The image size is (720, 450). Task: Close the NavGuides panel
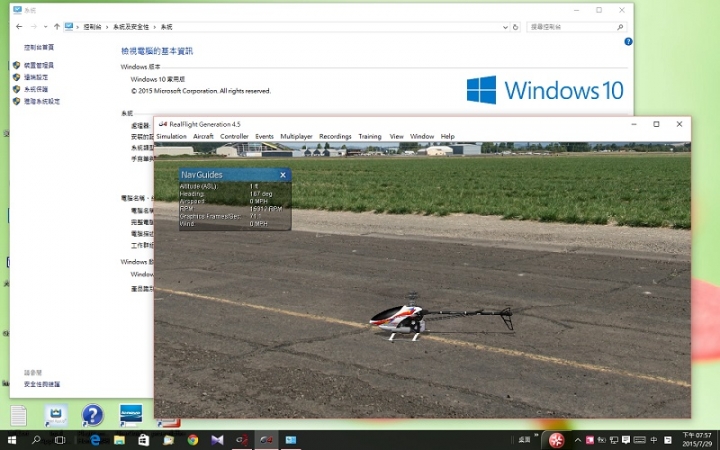click(x=283, y=175)
